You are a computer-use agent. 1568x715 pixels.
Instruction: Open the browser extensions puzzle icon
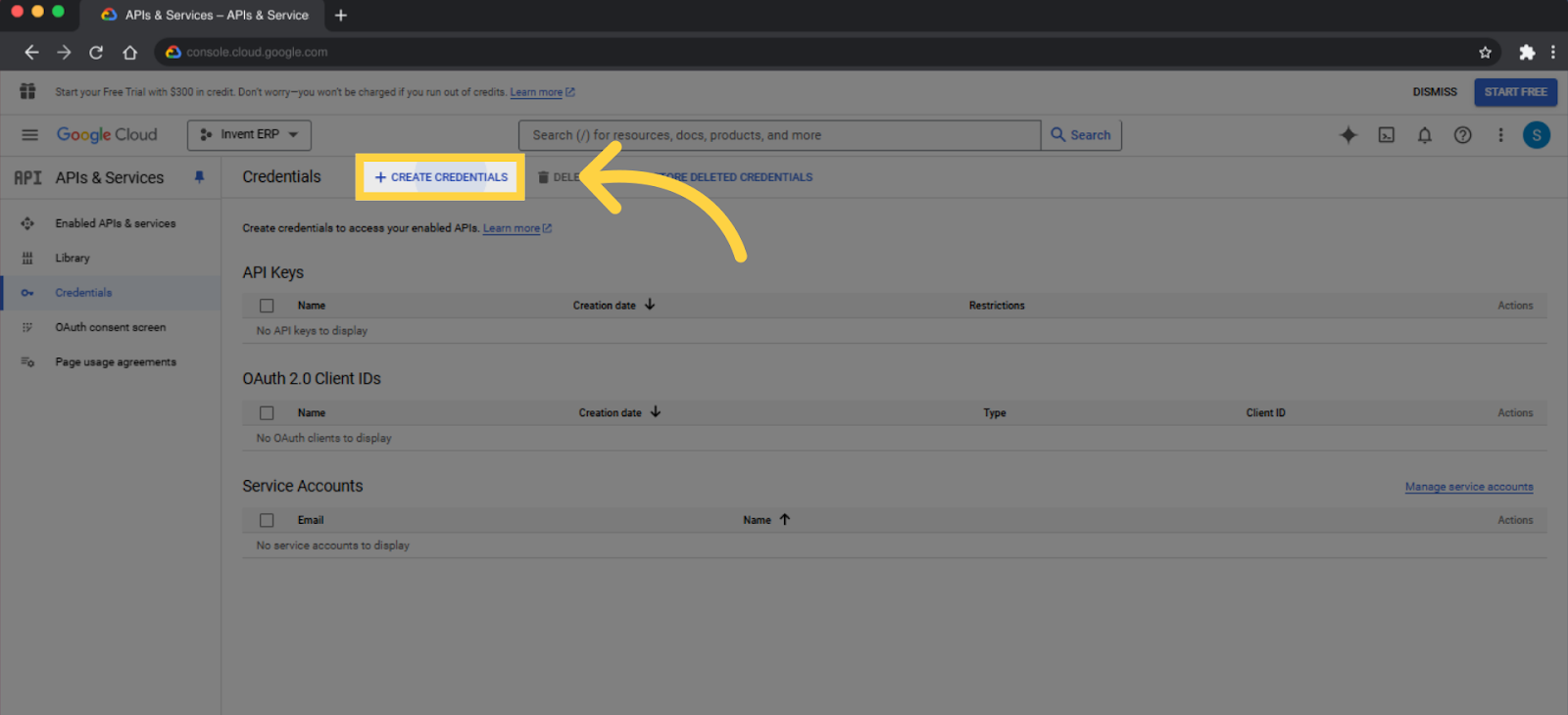(1527, 52)
